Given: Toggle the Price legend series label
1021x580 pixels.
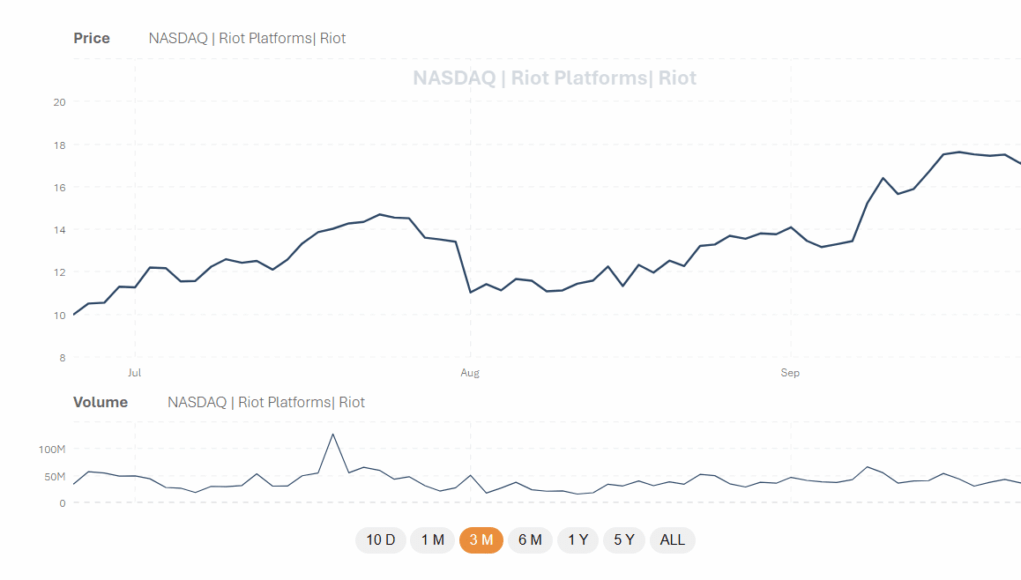Looking at the screenshot, I should point(247,38).
